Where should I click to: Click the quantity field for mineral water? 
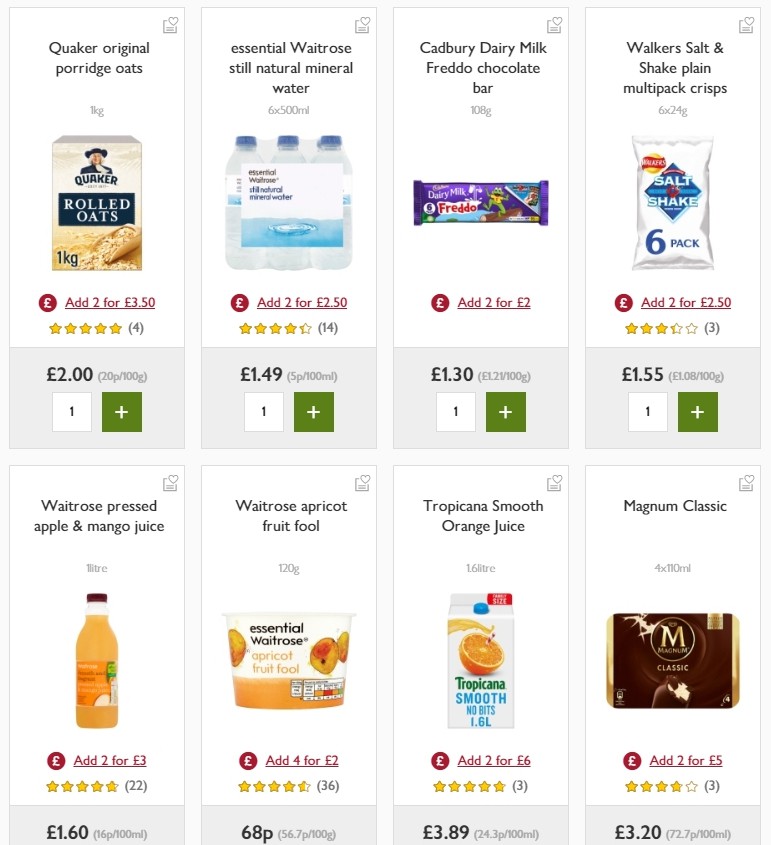264,411
